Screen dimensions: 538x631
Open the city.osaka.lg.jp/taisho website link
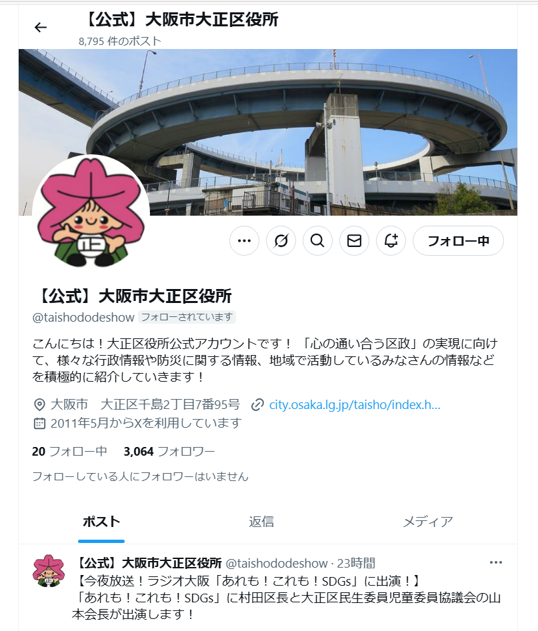355,404
